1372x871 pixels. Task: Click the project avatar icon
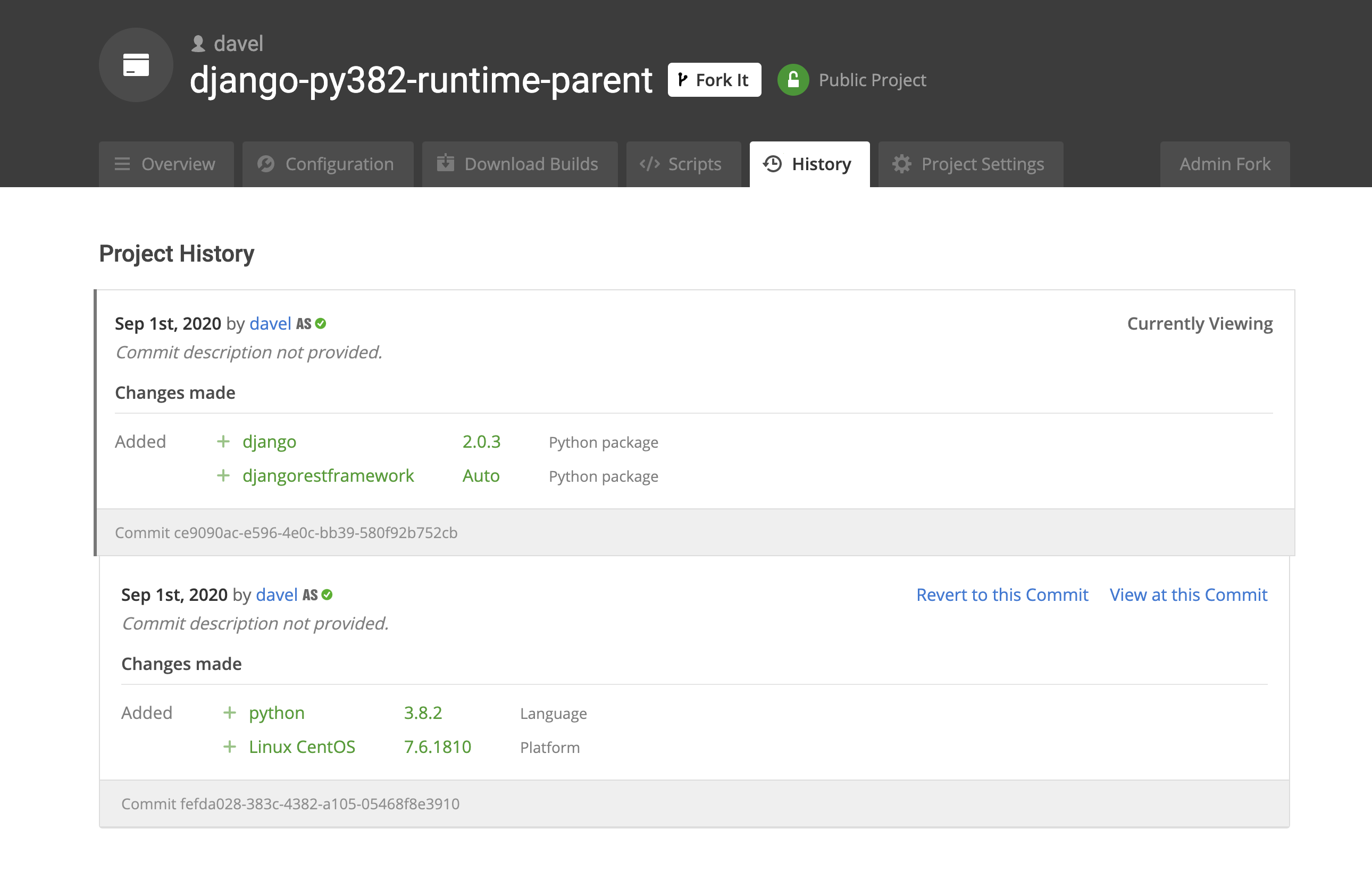136,64
